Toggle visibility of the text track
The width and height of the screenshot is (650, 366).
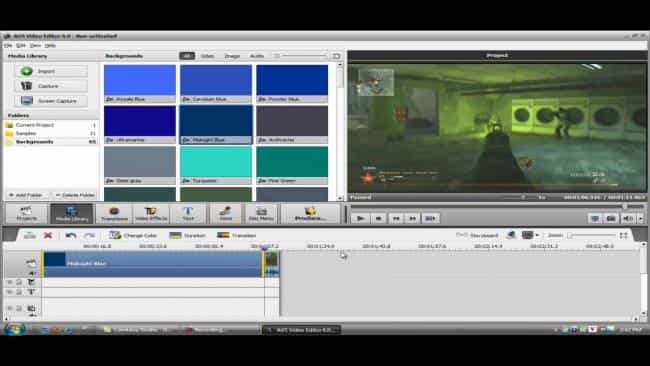point(10,292)
